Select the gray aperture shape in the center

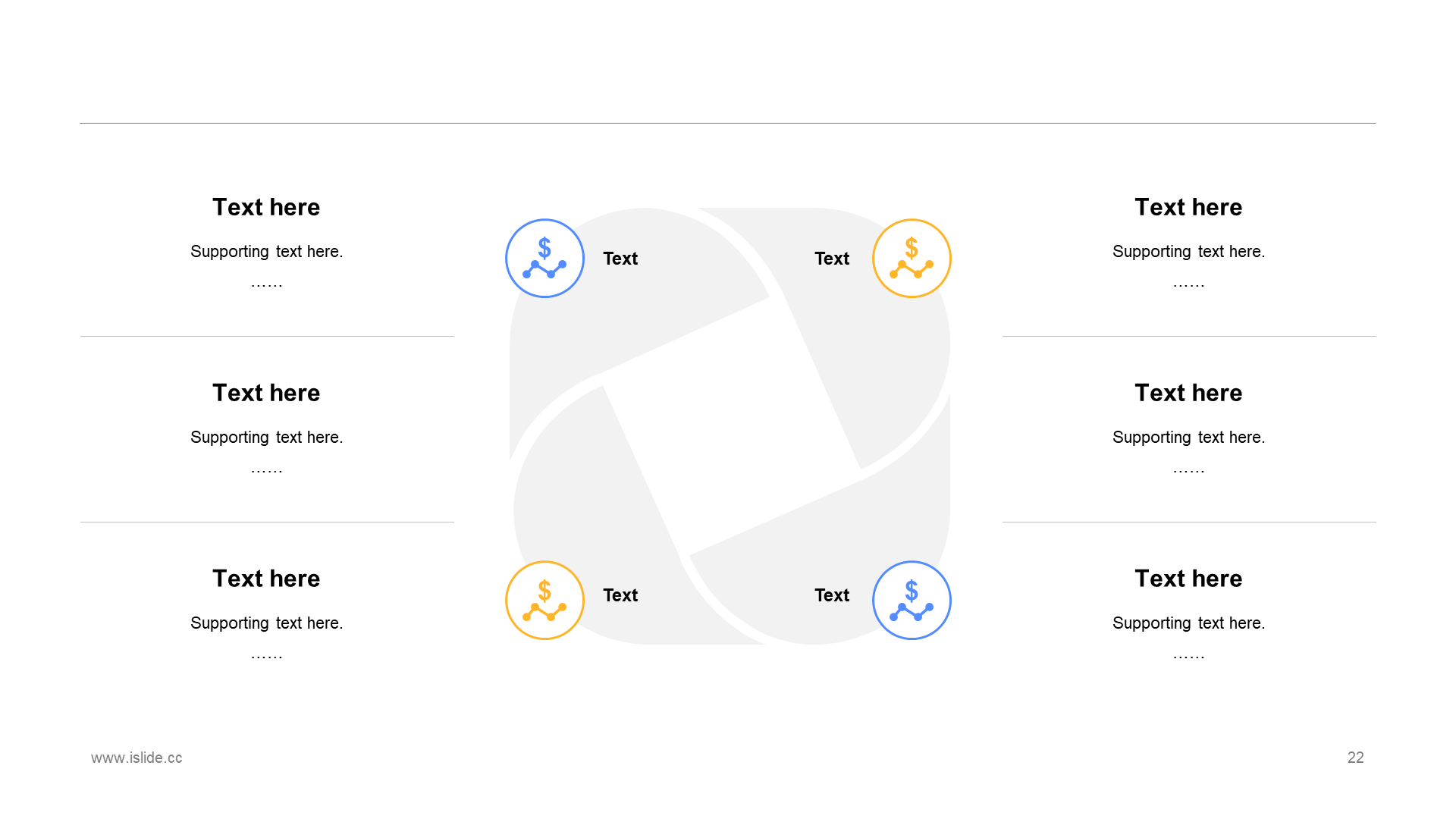coord(730,426)
